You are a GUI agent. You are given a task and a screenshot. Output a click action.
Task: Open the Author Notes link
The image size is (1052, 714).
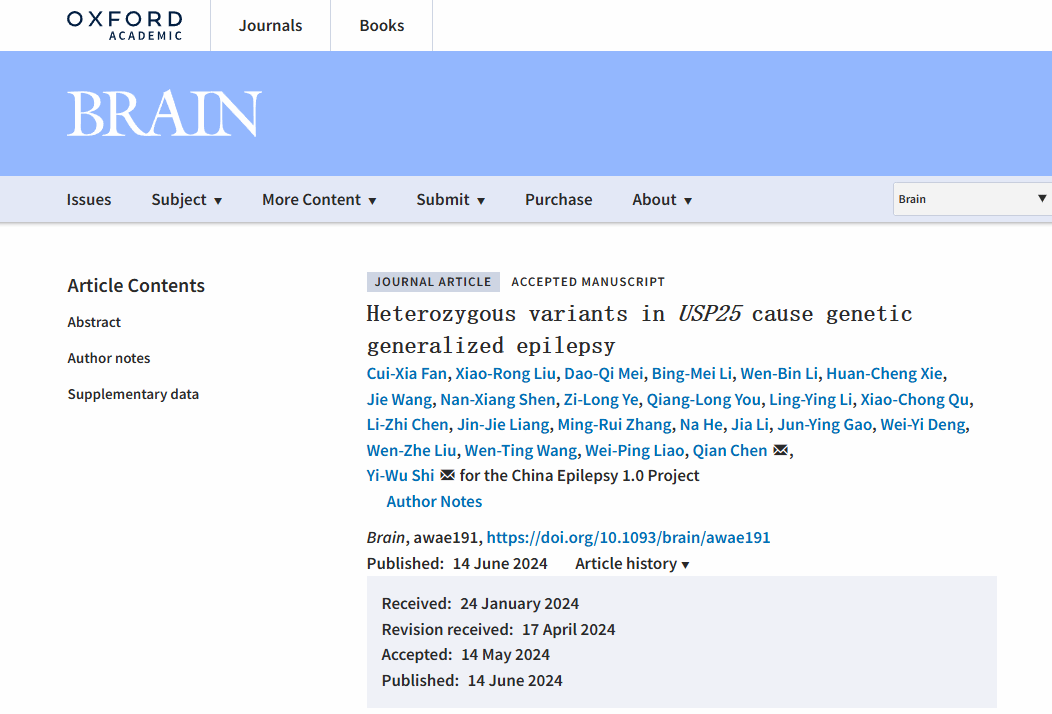click(434, 502)
